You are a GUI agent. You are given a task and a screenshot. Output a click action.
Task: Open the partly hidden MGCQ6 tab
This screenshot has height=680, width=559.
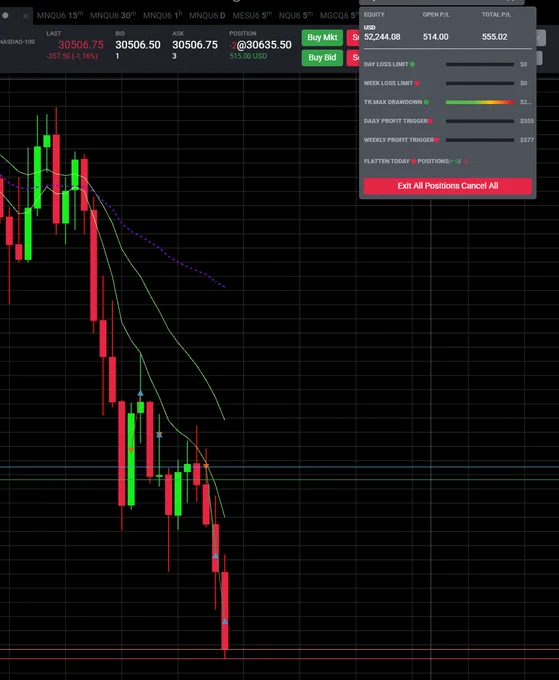point(339,15)
